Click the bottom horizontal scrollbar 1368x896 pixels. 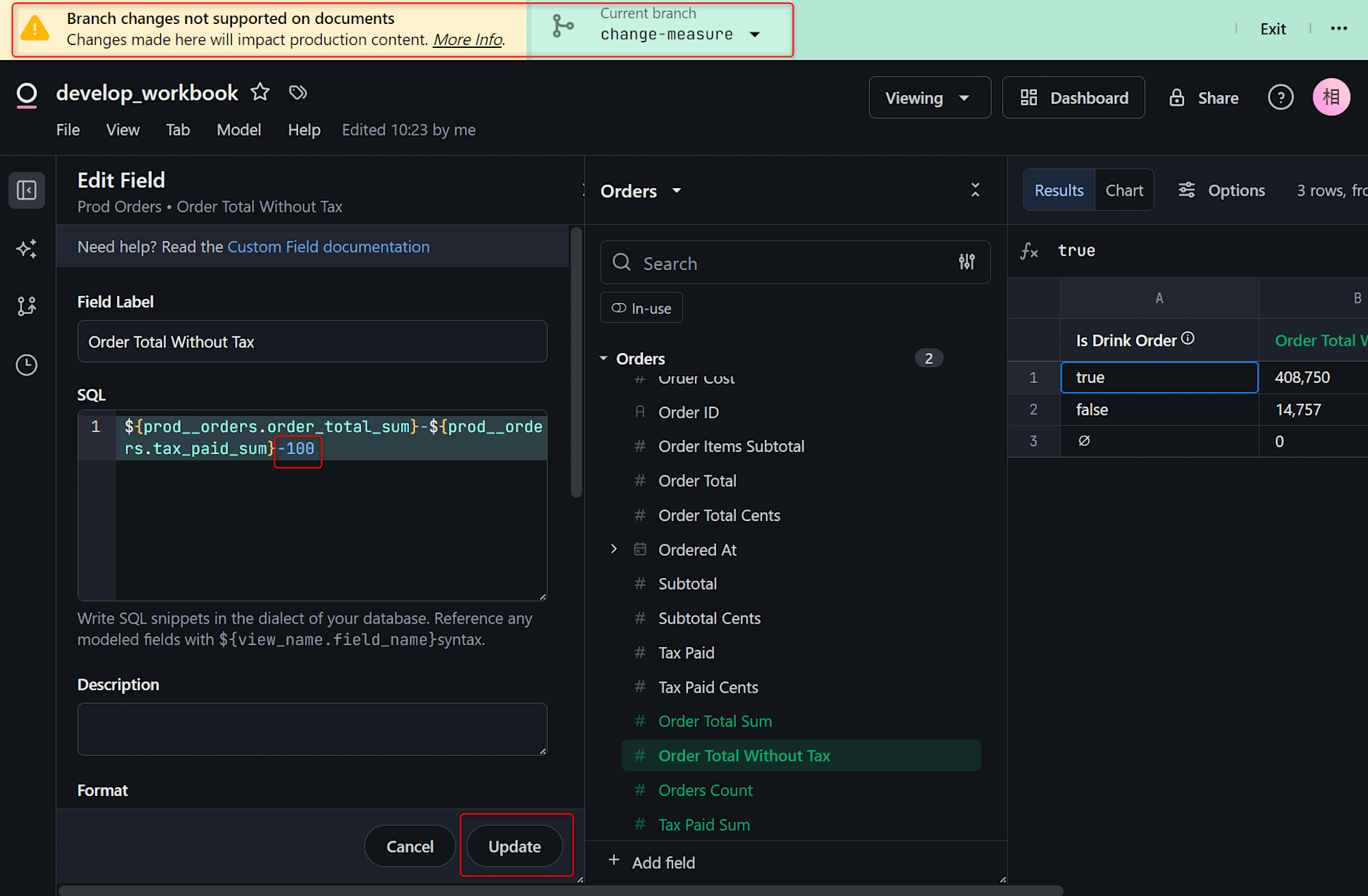coord(560,890)
